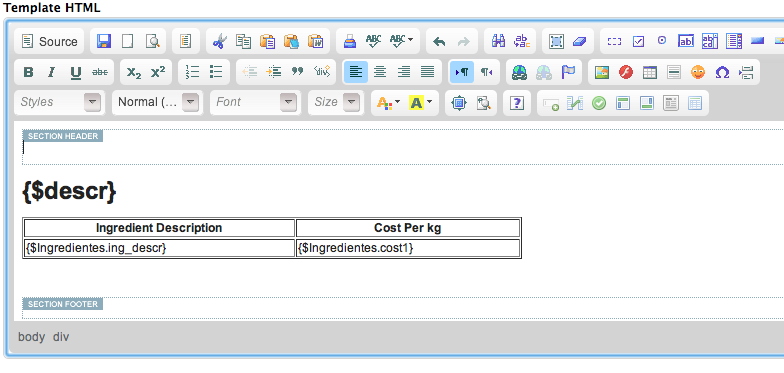Insert a selection list field
The height and width of the screenshot is (373, 784).
point(734,42)
